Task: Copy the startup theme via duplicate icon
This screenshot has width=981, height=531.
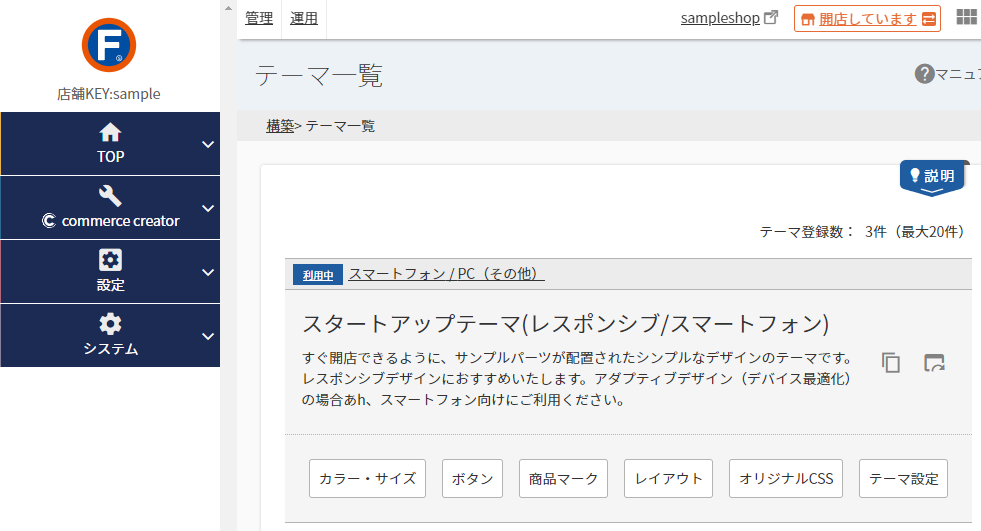Action: [891, 363]
